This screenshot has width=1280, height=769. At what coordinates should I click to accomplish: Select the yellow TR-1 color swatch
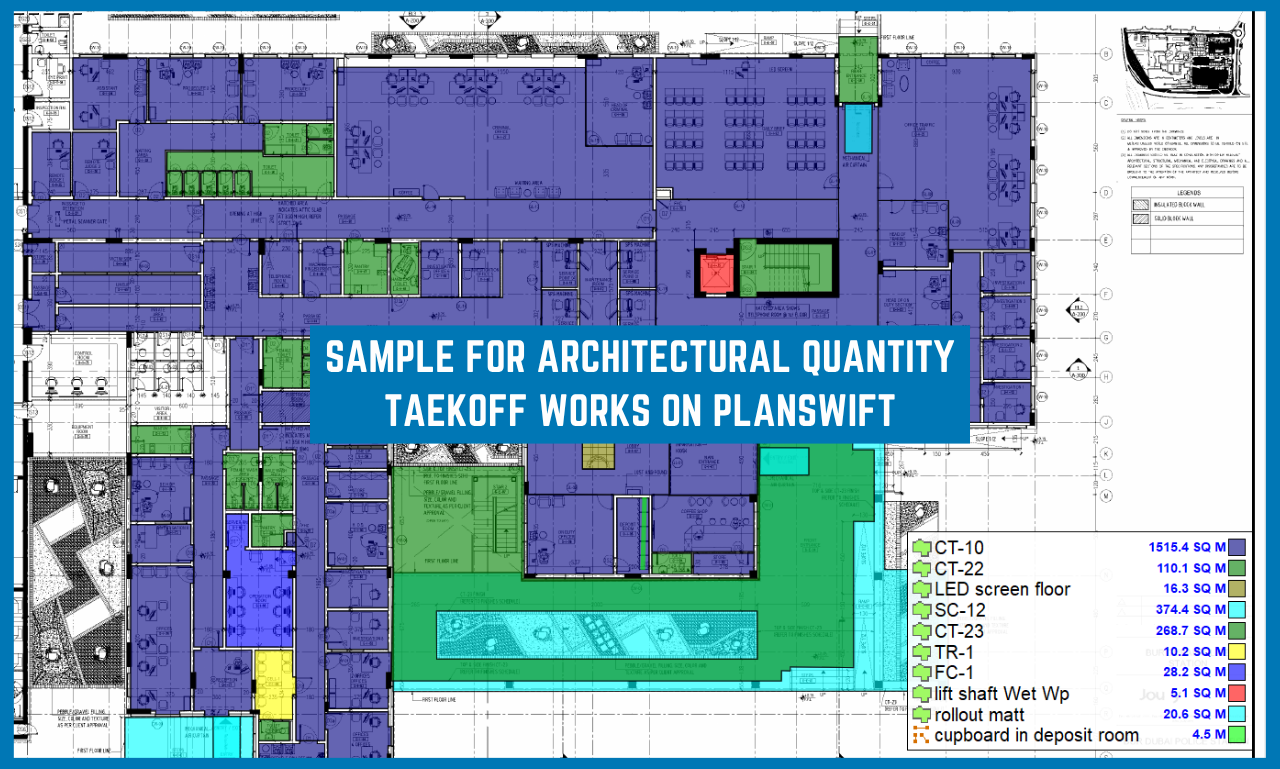click(x=1236, y=652)
